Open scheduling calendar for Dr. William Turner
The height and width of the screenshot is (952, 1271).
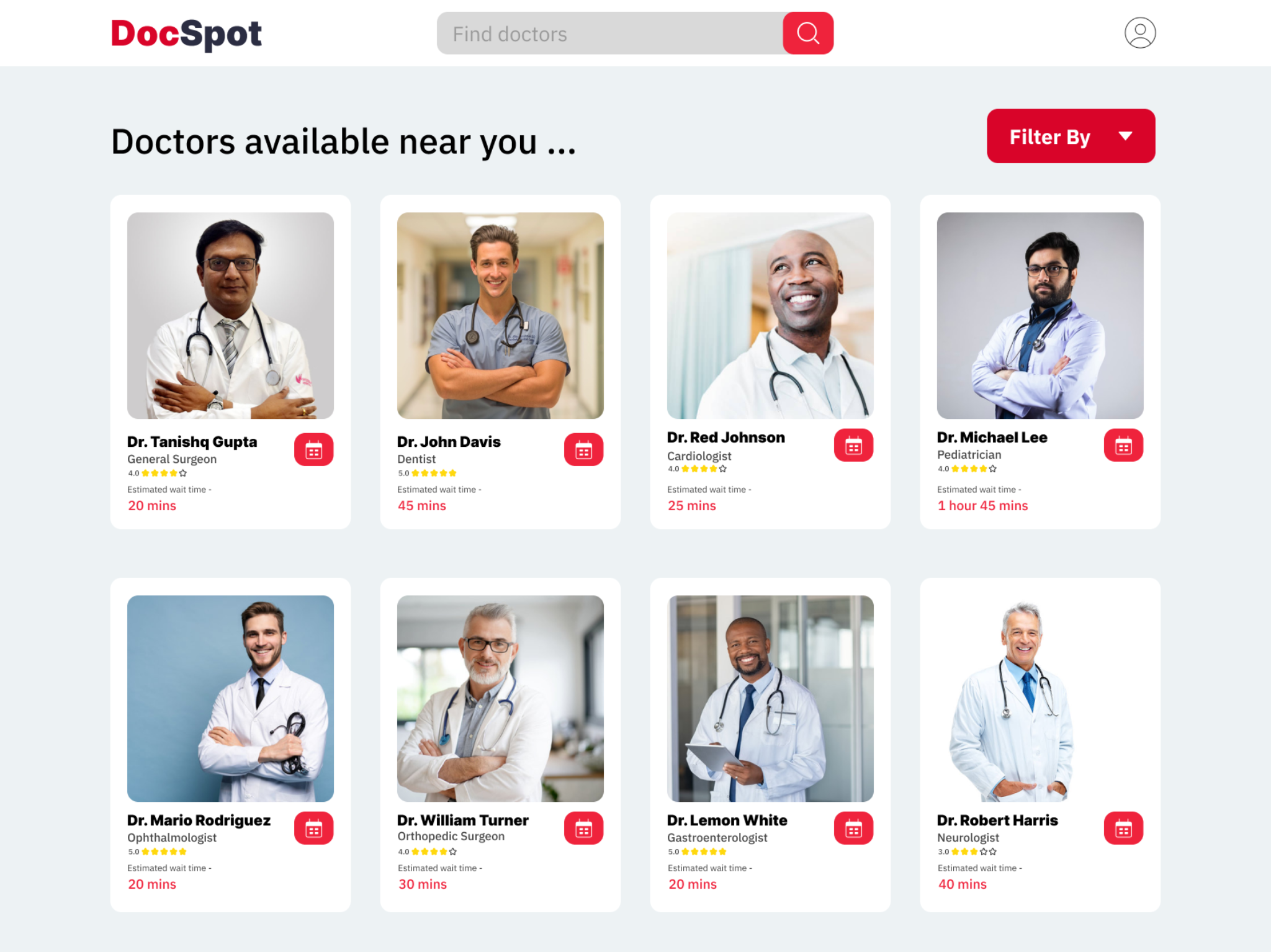[584, 827]
